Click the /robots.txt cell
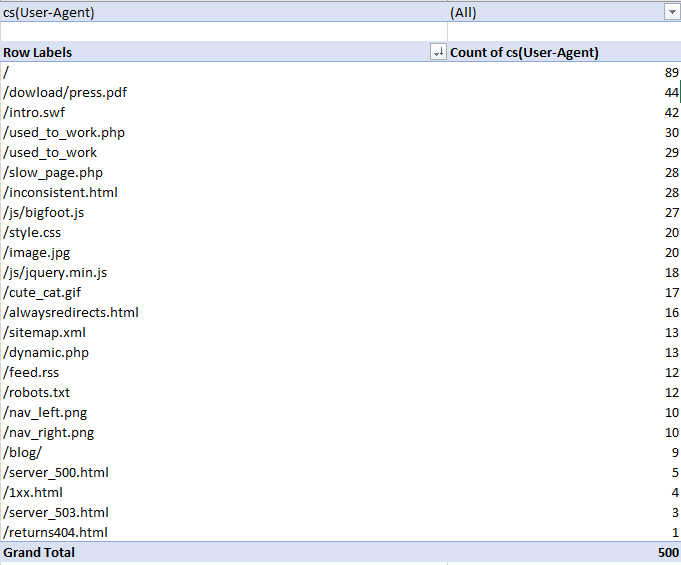Screen dimensions: 681x565 pyautogui.click(x=37, y=392)
